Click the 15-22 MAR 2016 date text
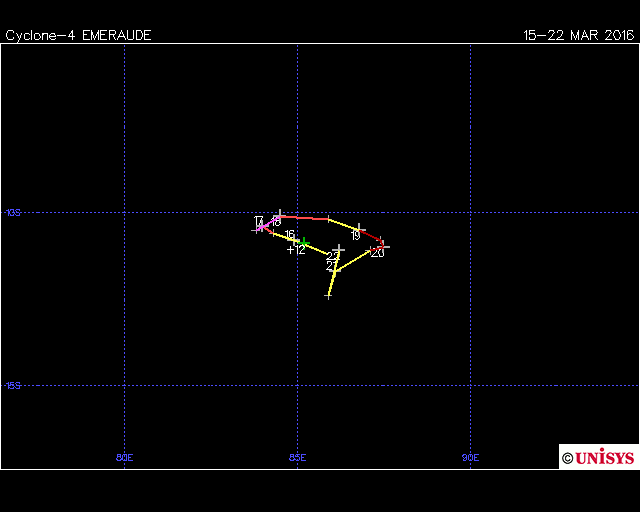Viewport: 640px width, 512px height. tap(578, 35)
